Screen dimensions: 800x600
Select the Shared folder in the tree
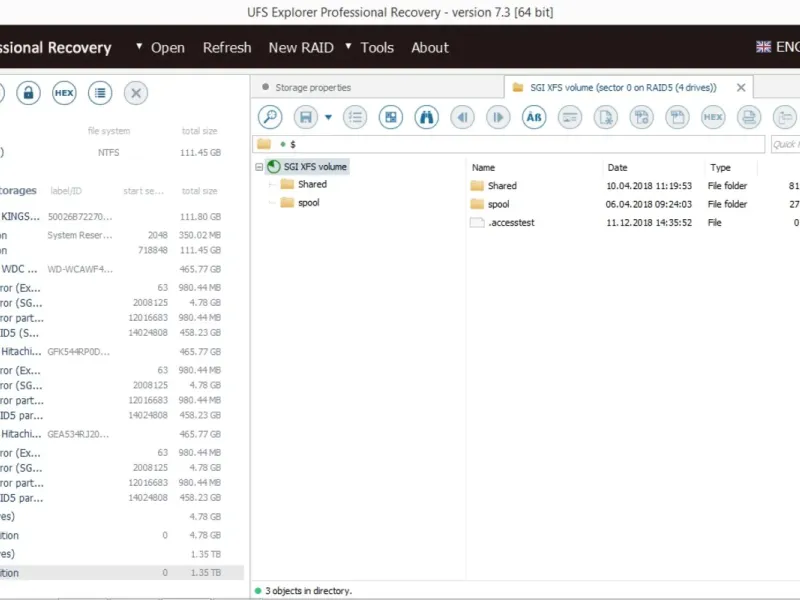point(312,184)
